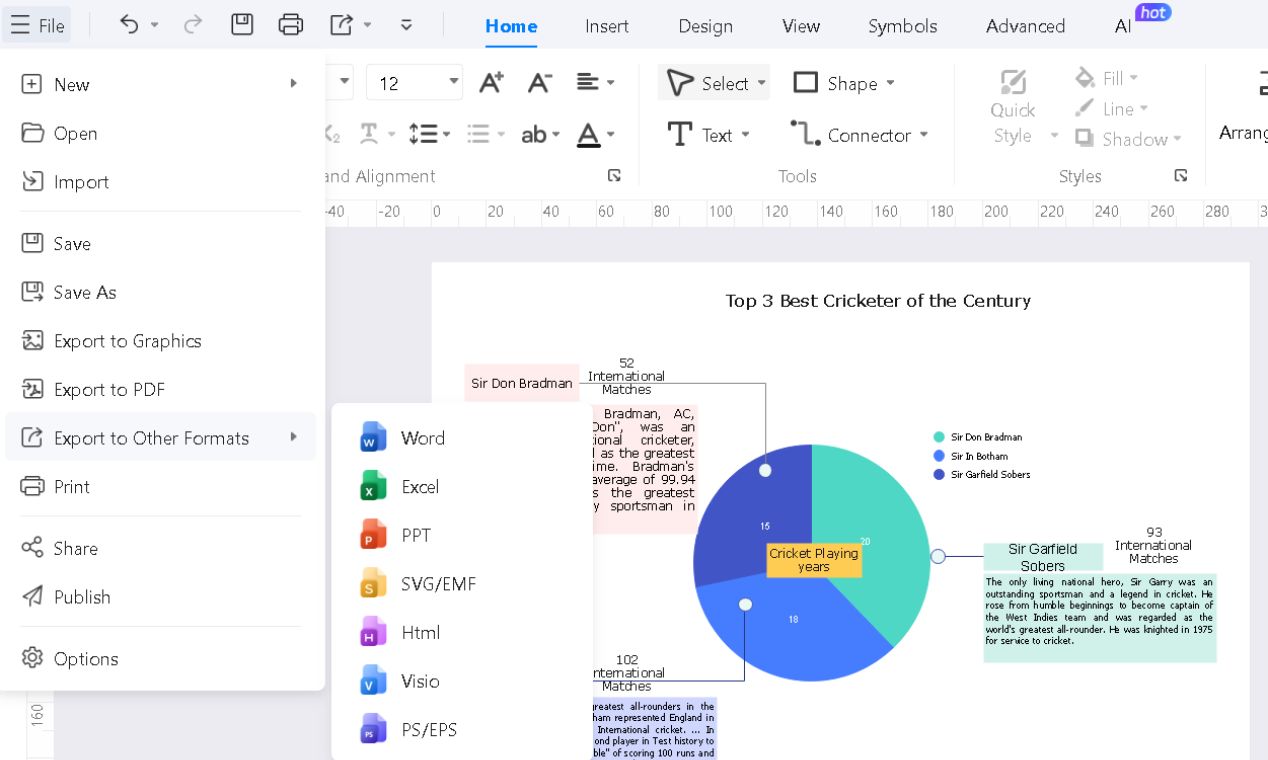
Task: Expand the Shape tool dropdown arrow
Action: [x=890, y=83]
